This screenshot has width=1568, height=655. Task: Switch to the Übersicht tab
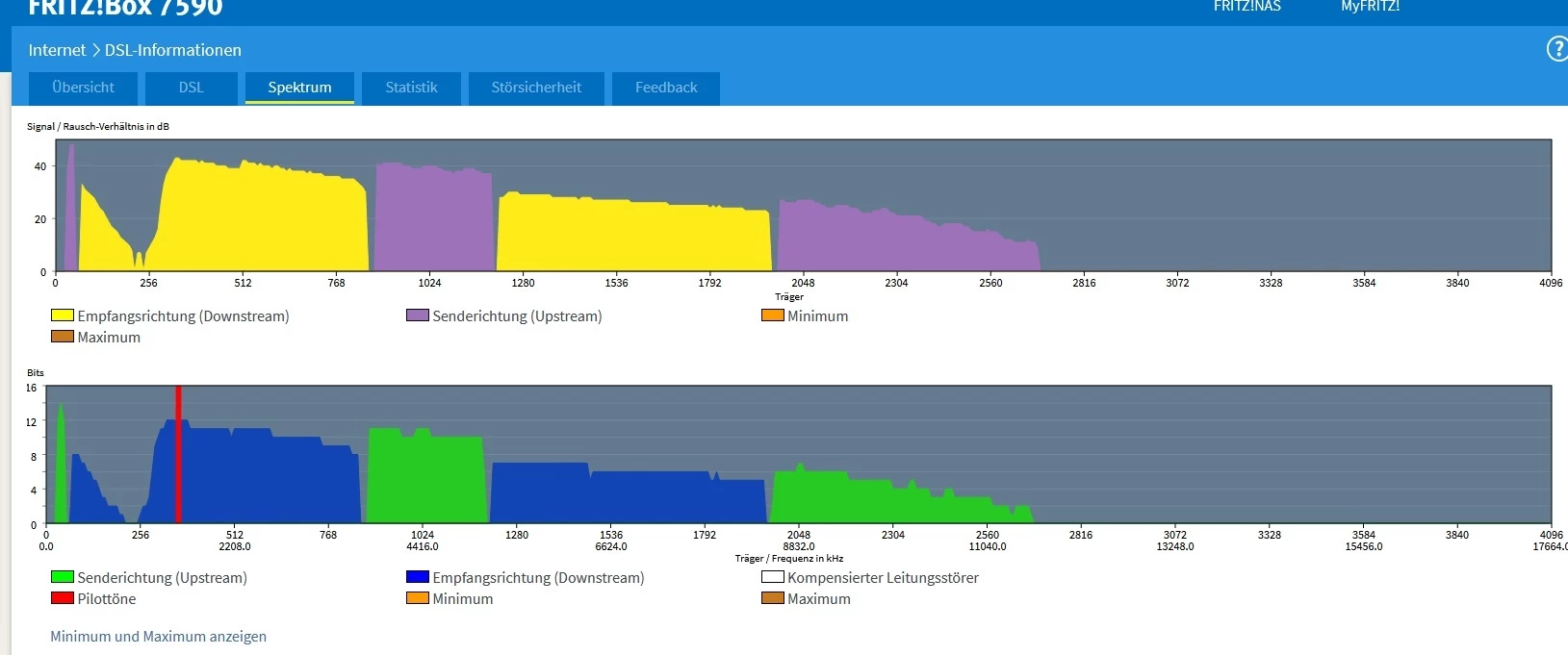click(x=83, y=88)
